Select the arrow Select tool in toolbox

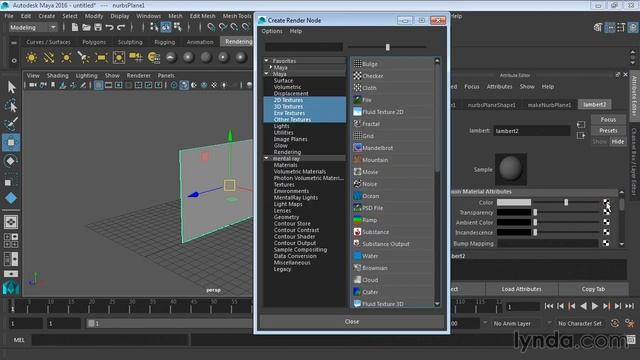[x=11, y=87]
